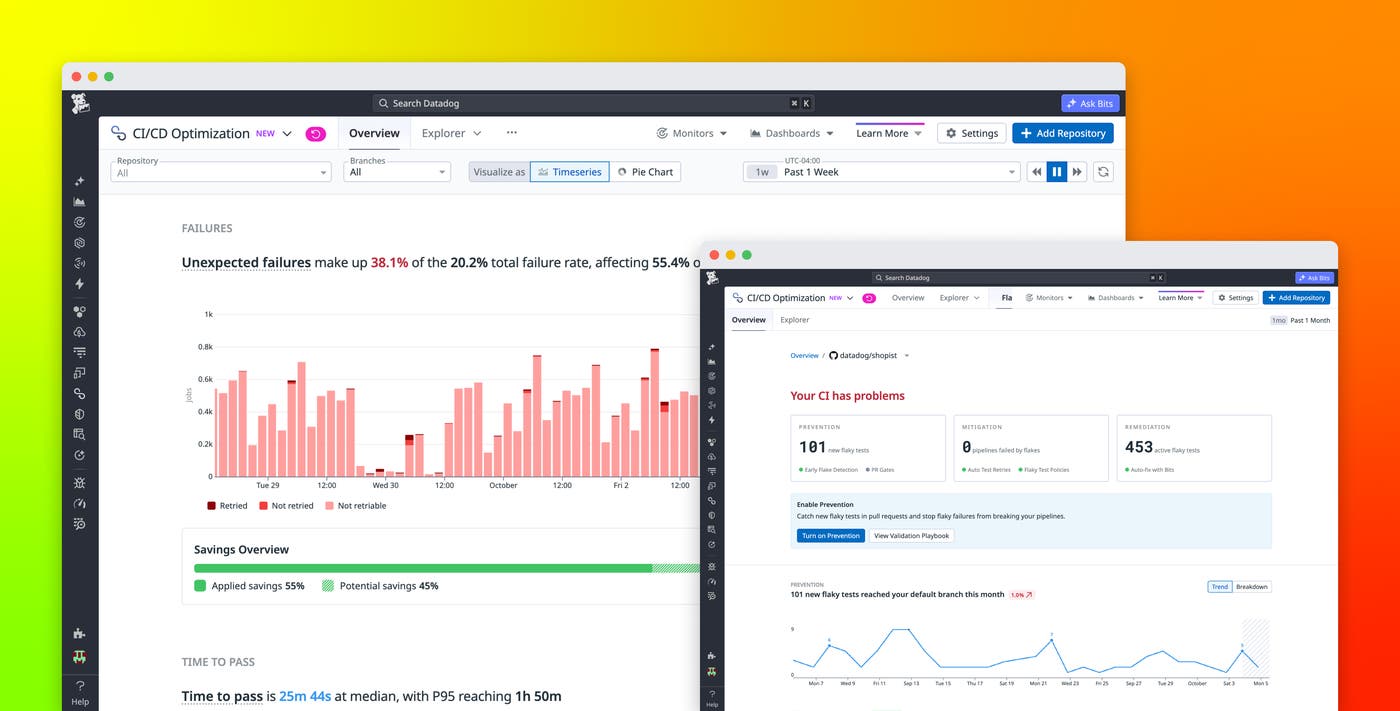Click Ask Bits button in front window
Image resolution: width=1400 pixels, height=711 pixels.
1314,278
